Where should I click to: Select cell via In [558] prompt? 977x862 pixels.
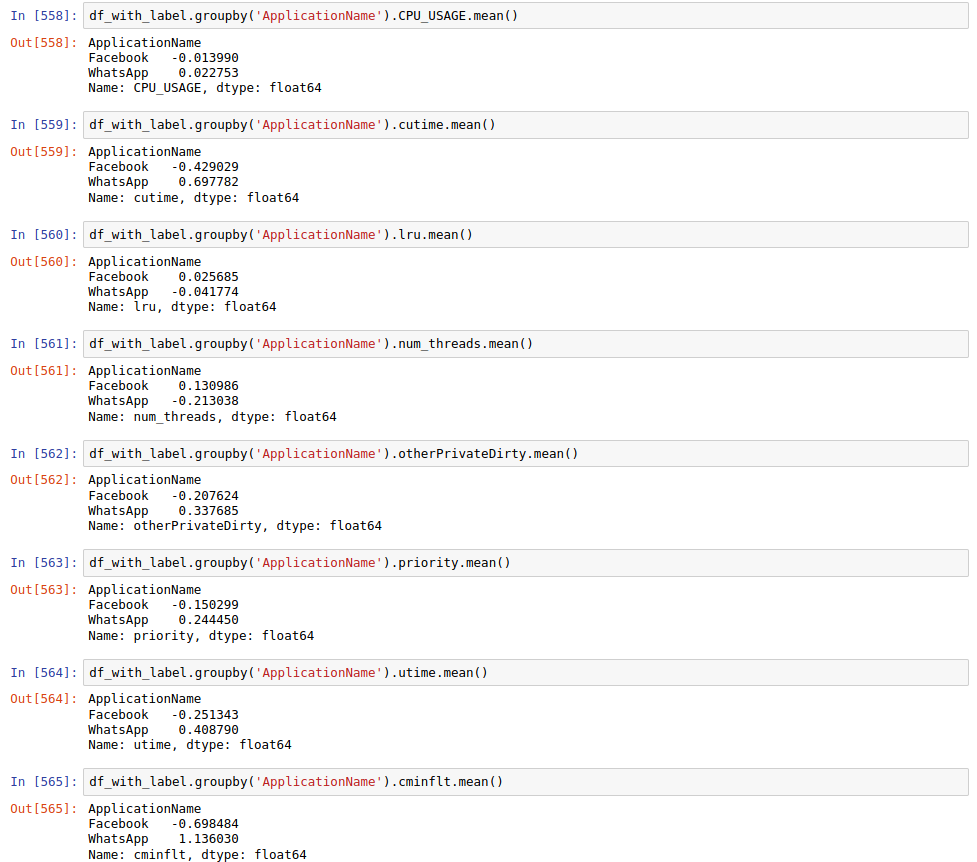[43, 16]
